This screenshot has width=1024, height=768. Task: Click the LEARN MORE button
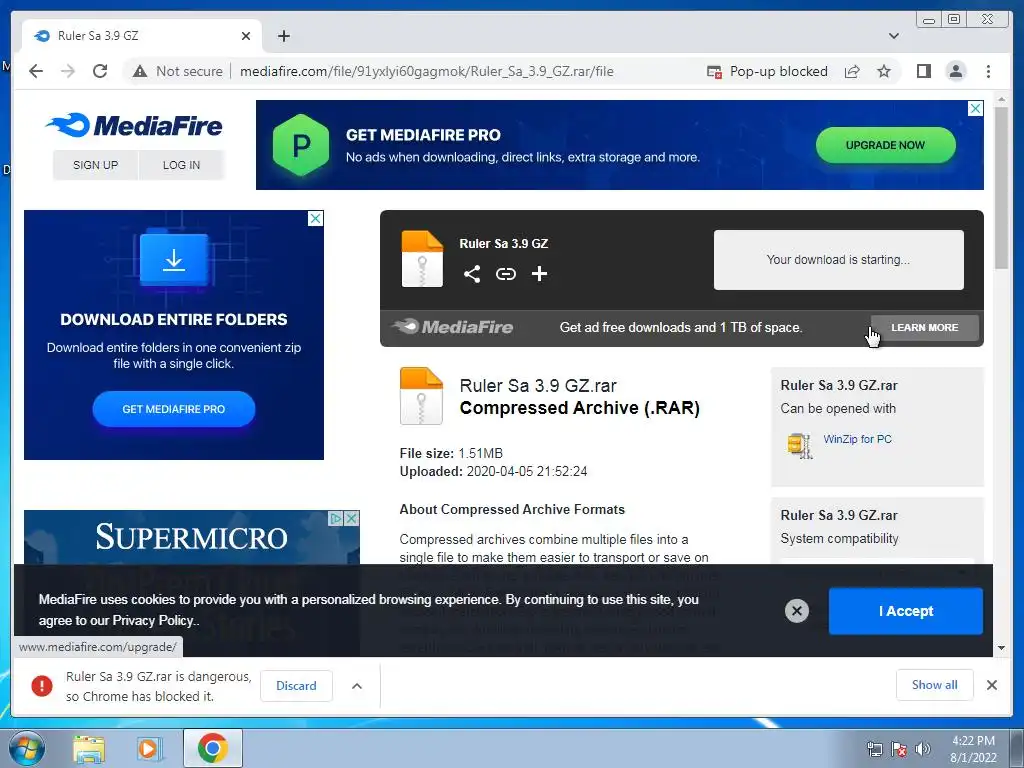(x=924, y=327)
